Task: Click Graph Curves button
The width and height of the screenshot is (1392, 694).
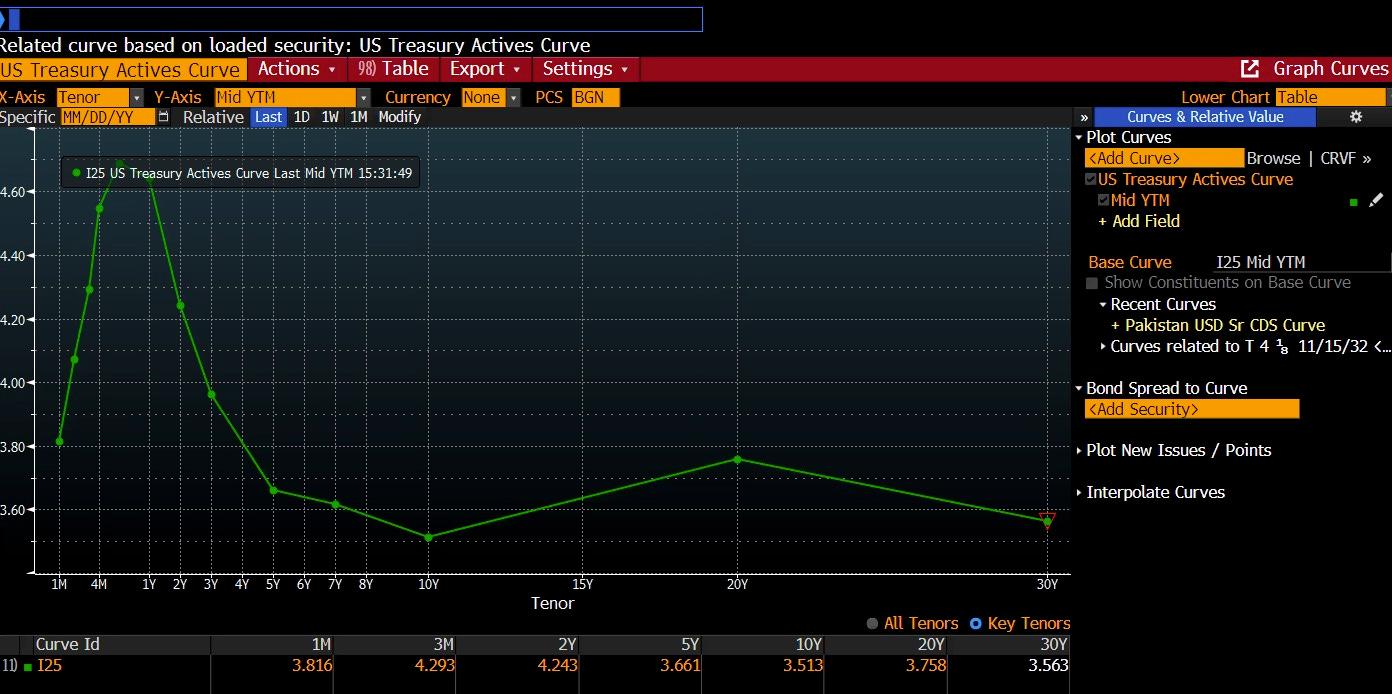Action: click(x=1330, y=69)
